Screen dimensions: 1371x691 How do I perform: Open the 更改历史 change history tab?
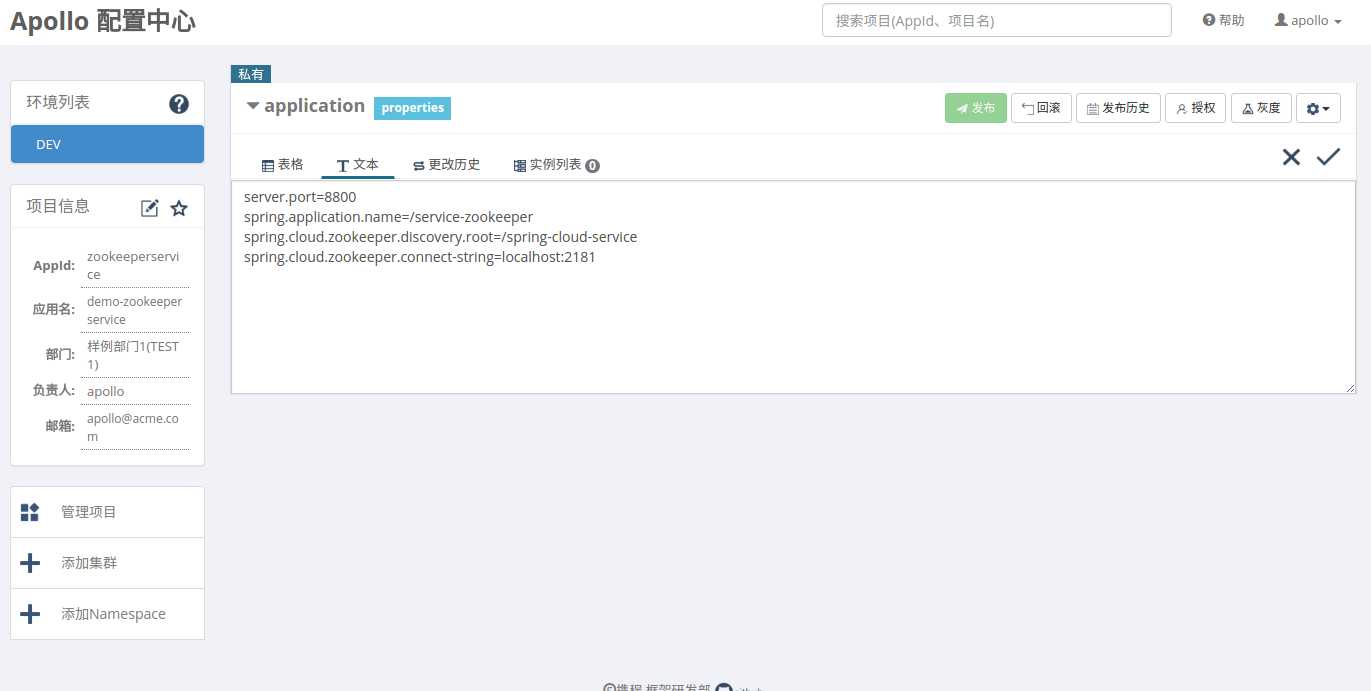pos(446,165)
